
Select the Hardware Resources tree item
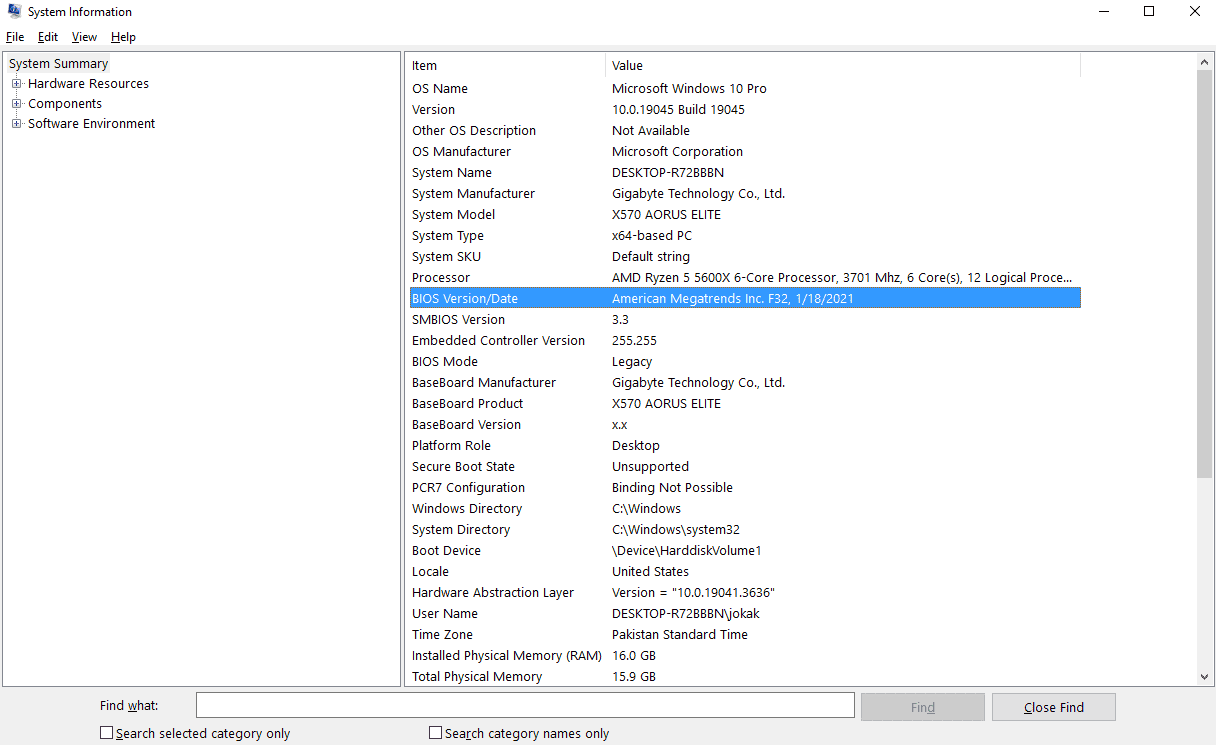click(88, 84)
